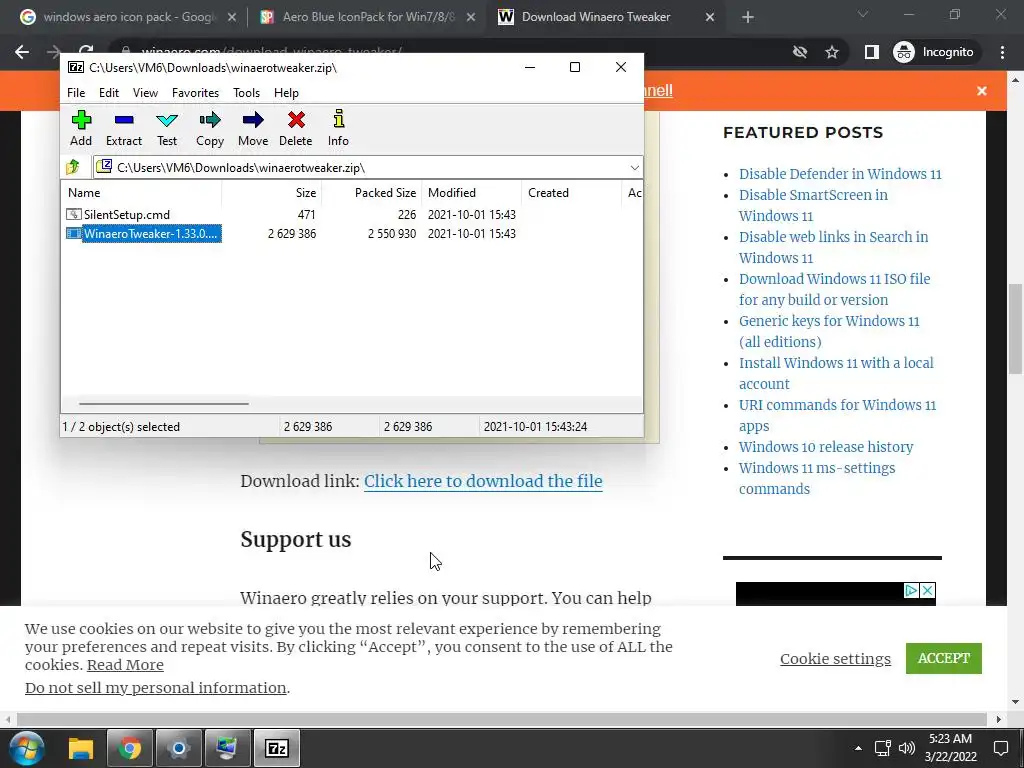Open the File menu in 7-Zip

click(76, 93)
